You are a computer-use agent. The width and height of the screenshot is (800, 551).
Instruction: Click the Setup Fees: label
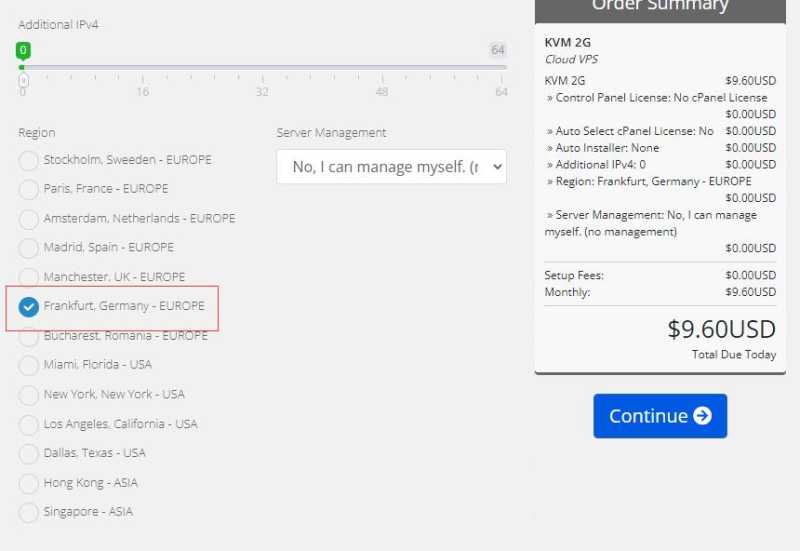[x=574, y=276]
